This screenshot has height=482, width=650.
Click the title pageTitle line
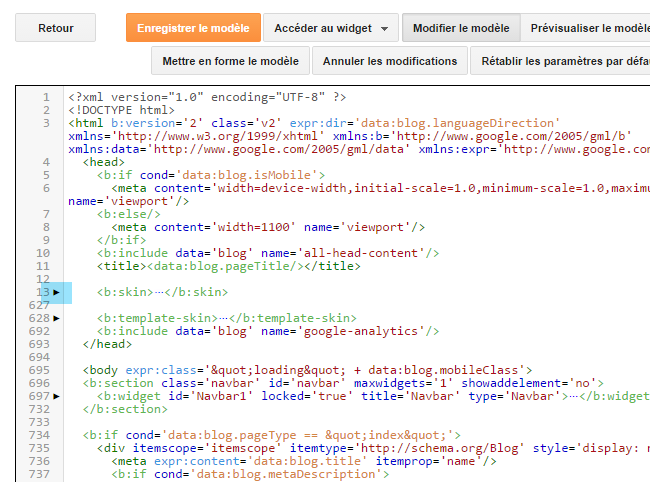point(229,266)
